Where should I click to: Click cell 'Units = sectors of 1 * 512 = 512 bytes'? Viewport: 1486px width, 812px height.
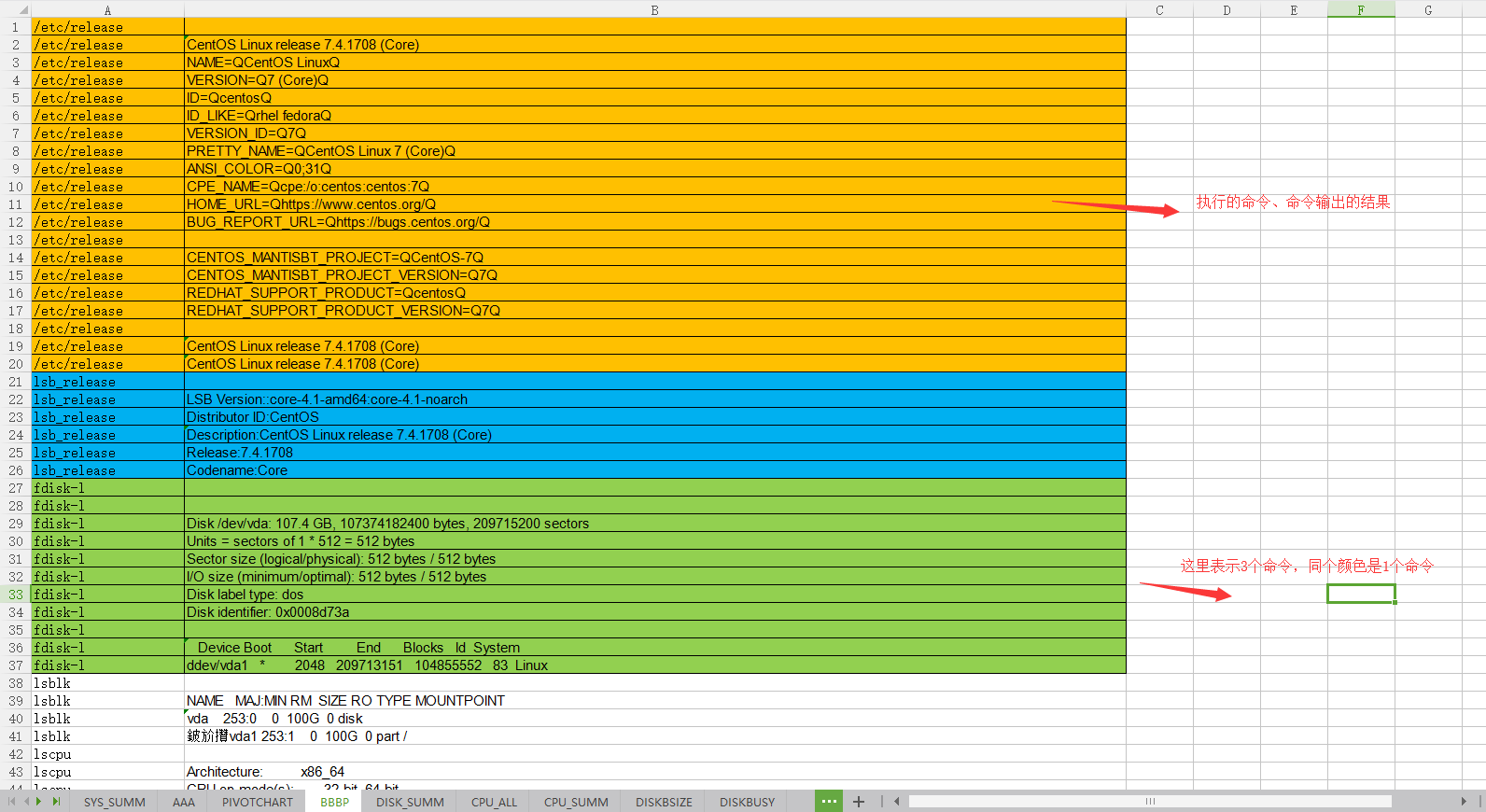(x=654, y=541)
